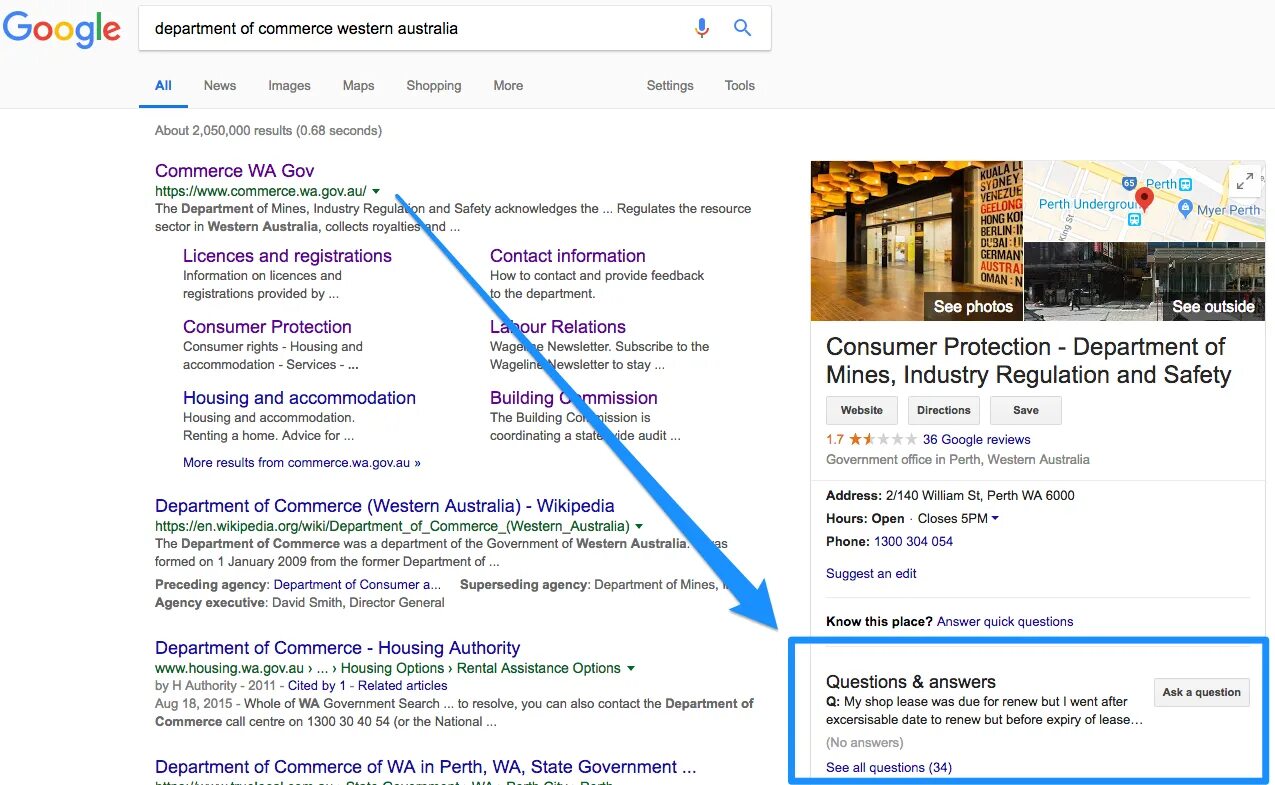Click the Related articles link

pyautogui.click(x=402, y=686)
